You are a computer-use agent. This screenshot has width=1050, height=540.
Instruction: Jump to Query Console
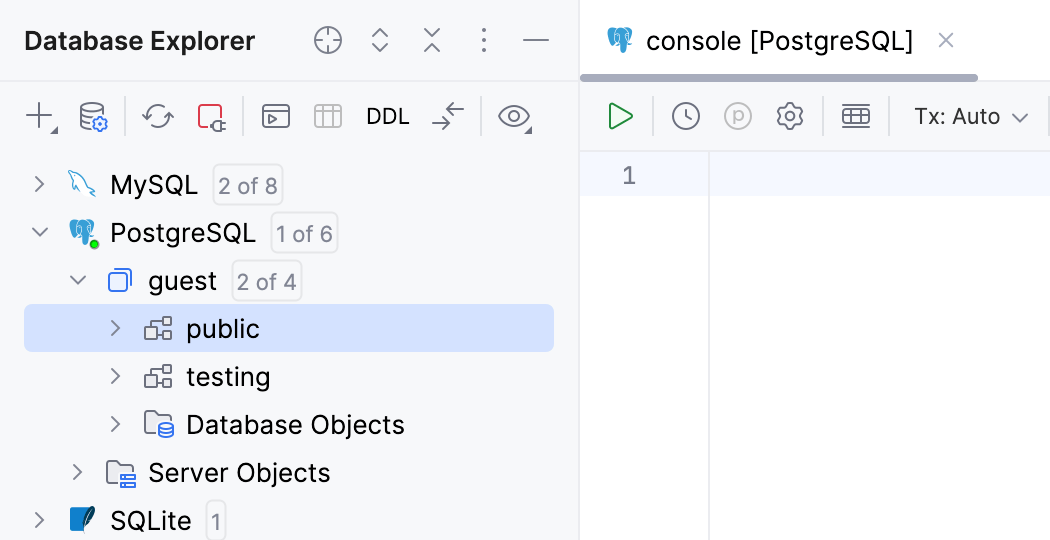tap(275, 116)
